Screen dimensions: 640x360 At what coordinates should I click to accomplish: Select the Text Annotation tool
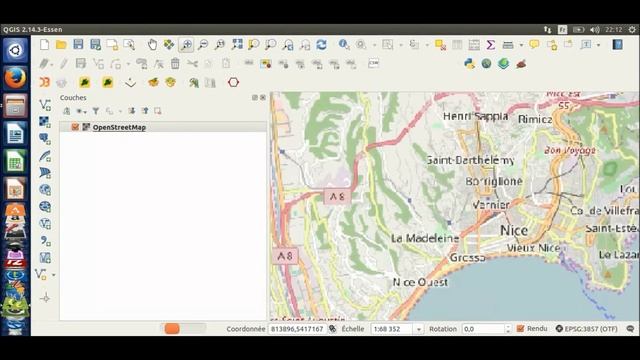tap(586, 44)
